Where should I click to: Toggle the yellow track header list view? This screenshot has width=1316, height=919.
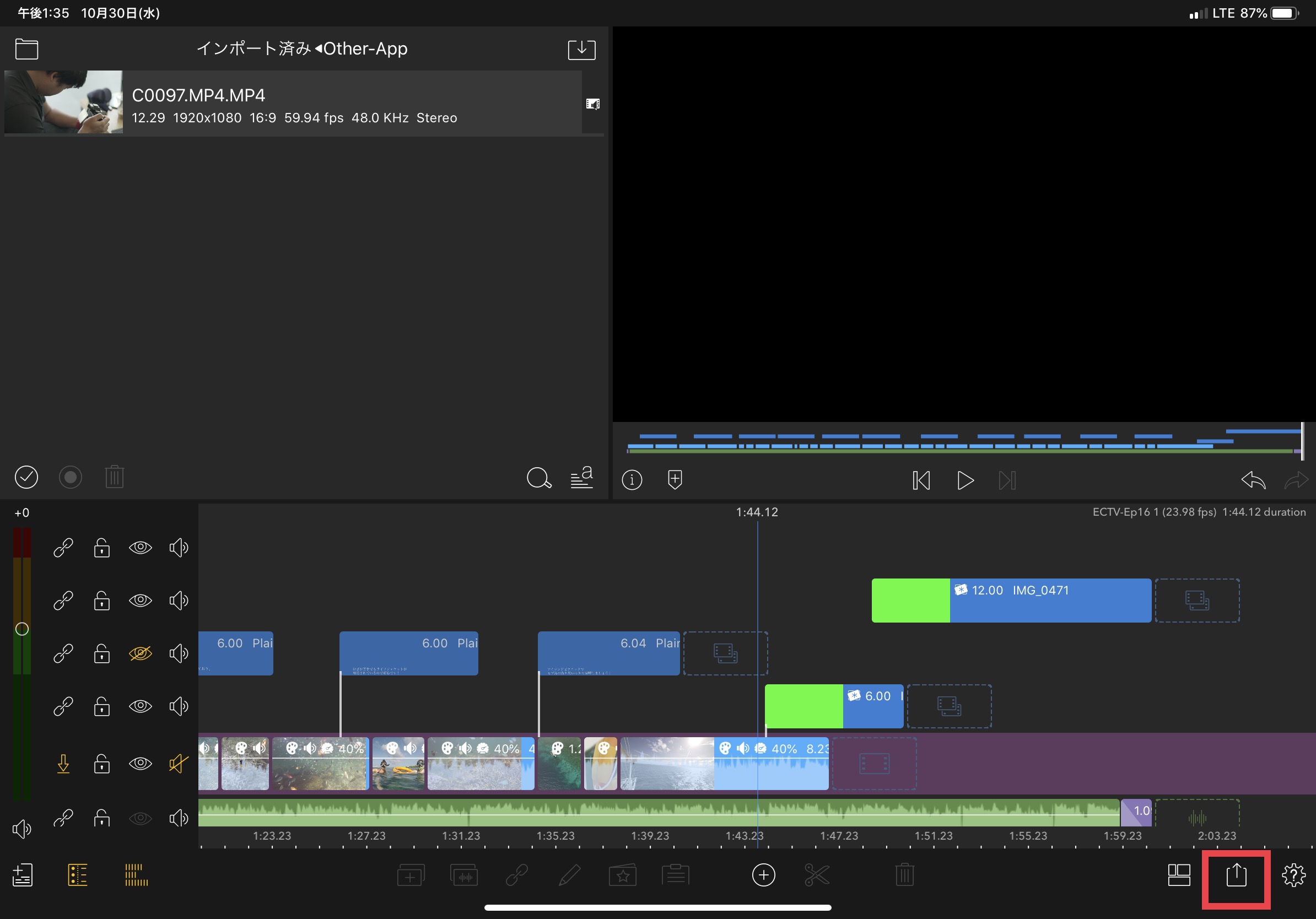pos(77,875)
